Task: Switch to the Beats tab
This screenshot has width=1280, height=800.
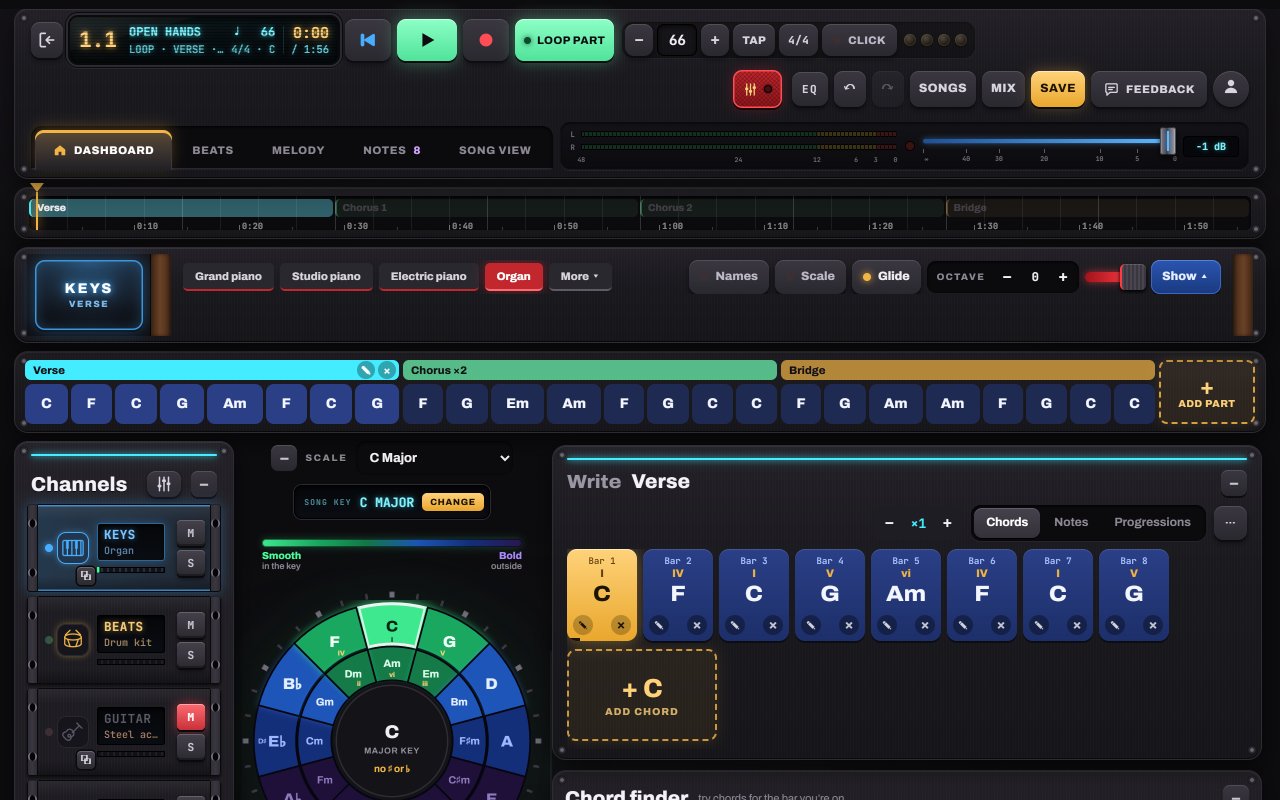Action: click(x=213, y=150)
